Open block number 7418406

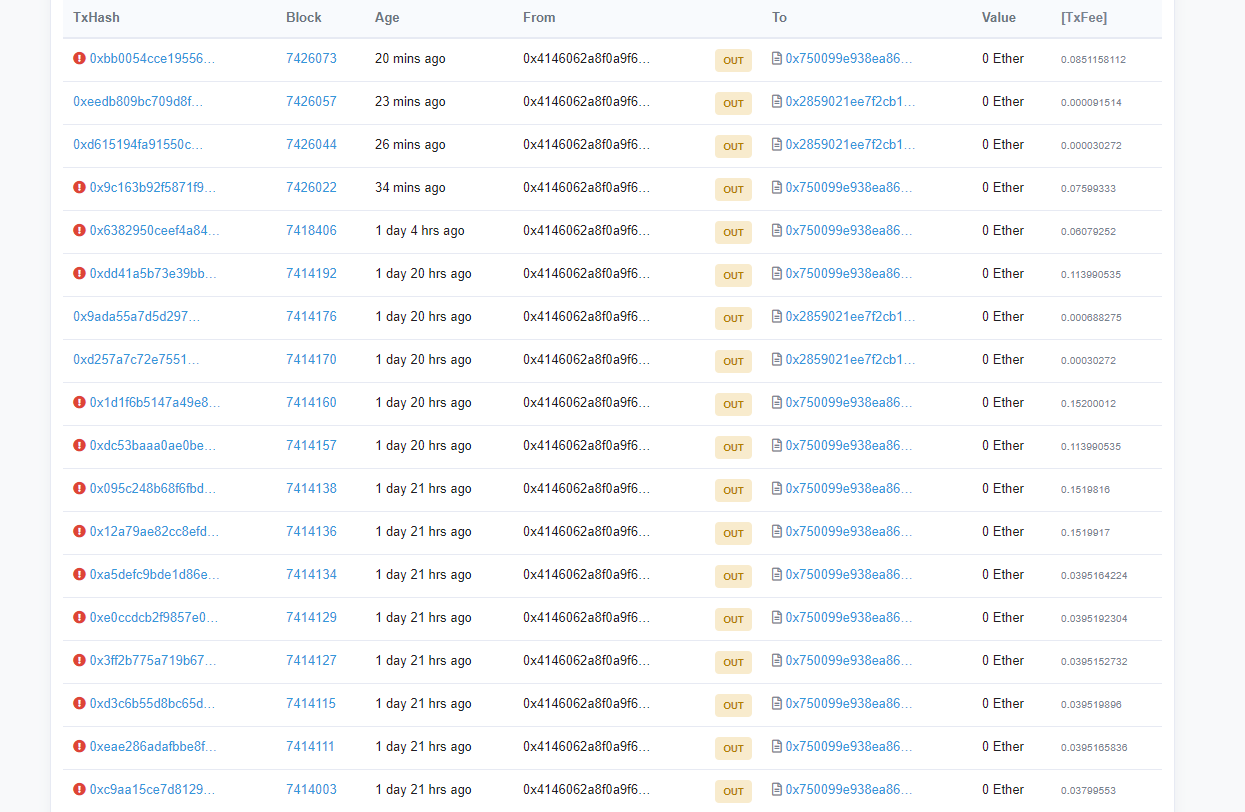click(x=311, y=230)
